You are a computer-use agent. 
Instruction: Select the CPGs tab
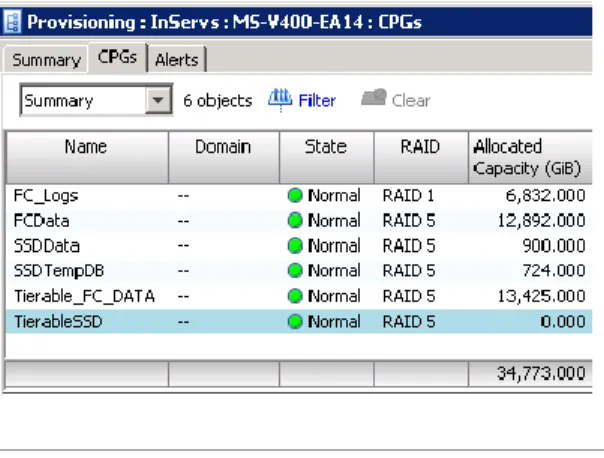117,57
